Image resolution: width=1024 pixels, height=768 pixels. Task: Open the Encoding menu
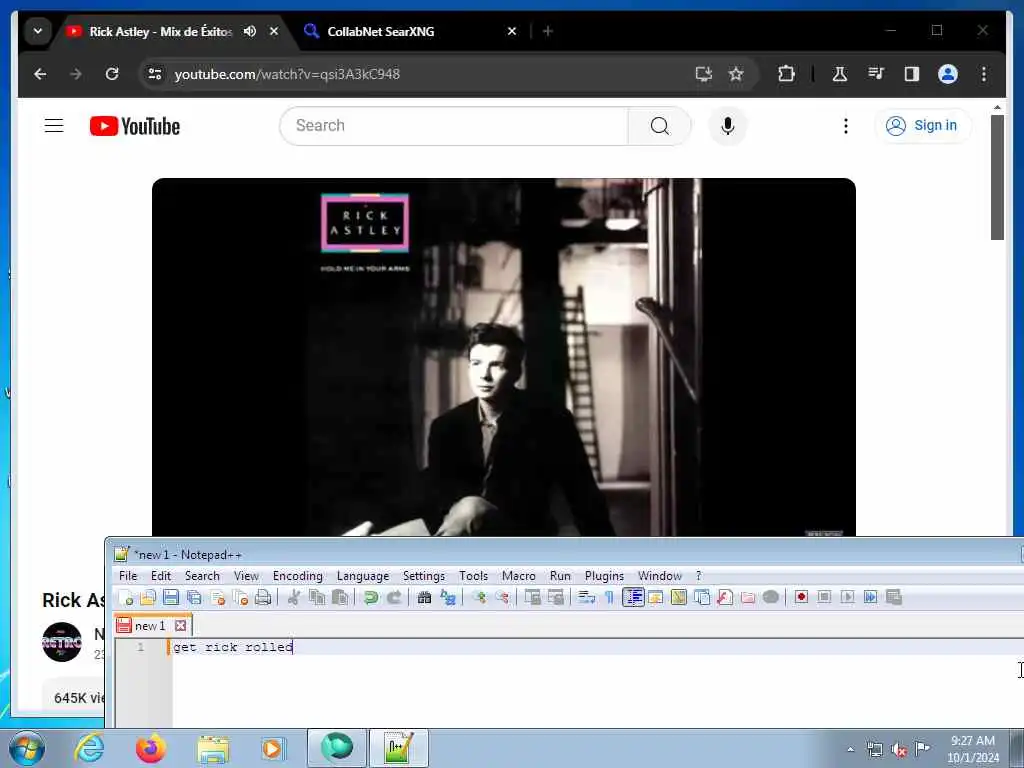click(x=298, y=576)
